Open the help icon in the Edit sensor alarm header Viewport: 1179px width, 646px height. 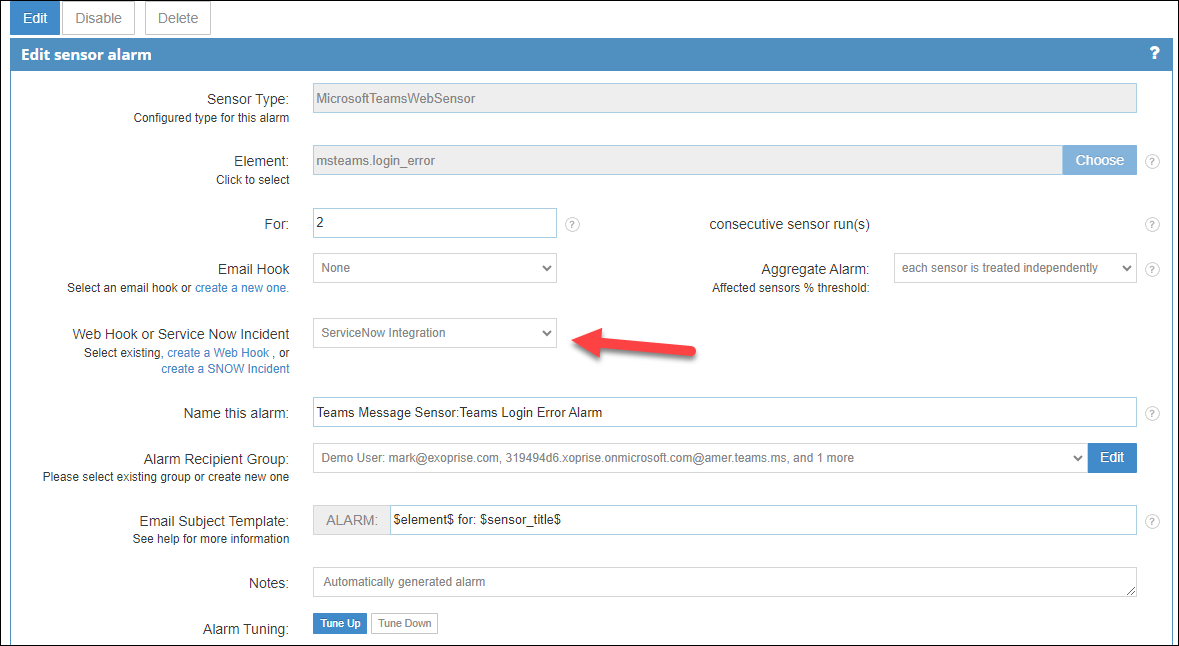click(x=1154, y=54)
